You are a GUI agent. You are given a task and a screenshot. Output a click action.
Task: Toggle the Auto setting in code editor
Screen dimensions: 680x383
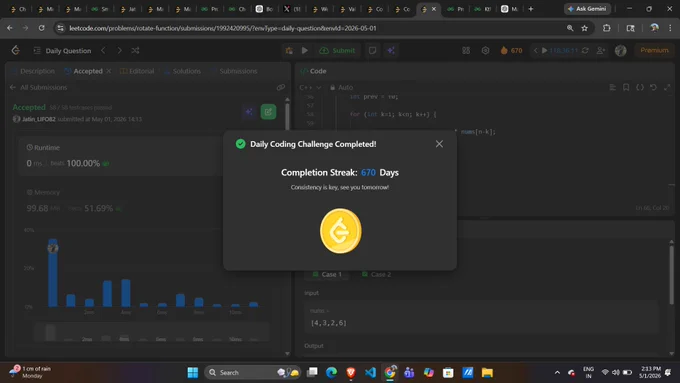(x=341, y=87)
